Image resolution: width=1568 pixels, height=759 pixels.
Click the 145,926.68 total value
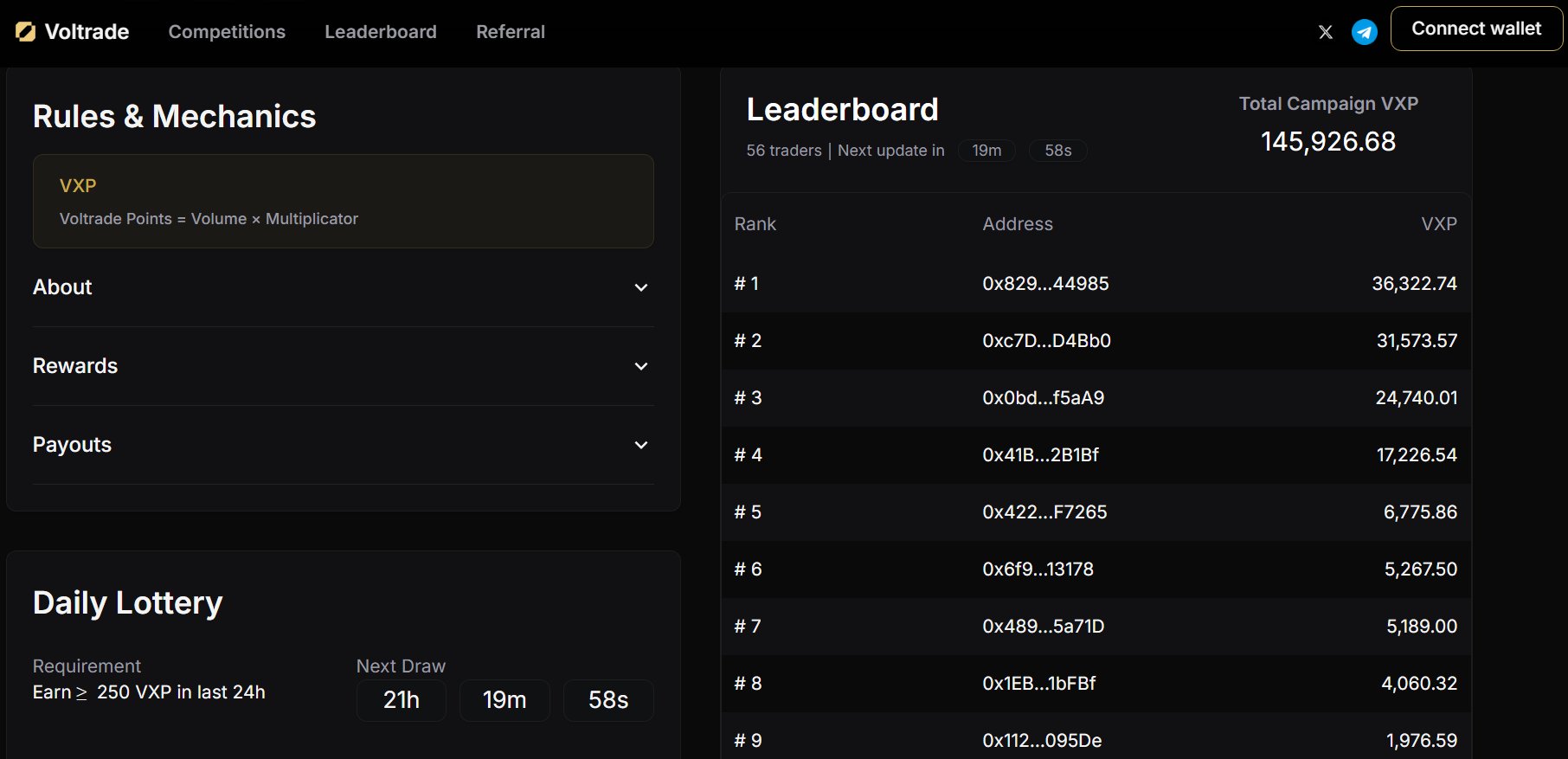pos(1328,142)
